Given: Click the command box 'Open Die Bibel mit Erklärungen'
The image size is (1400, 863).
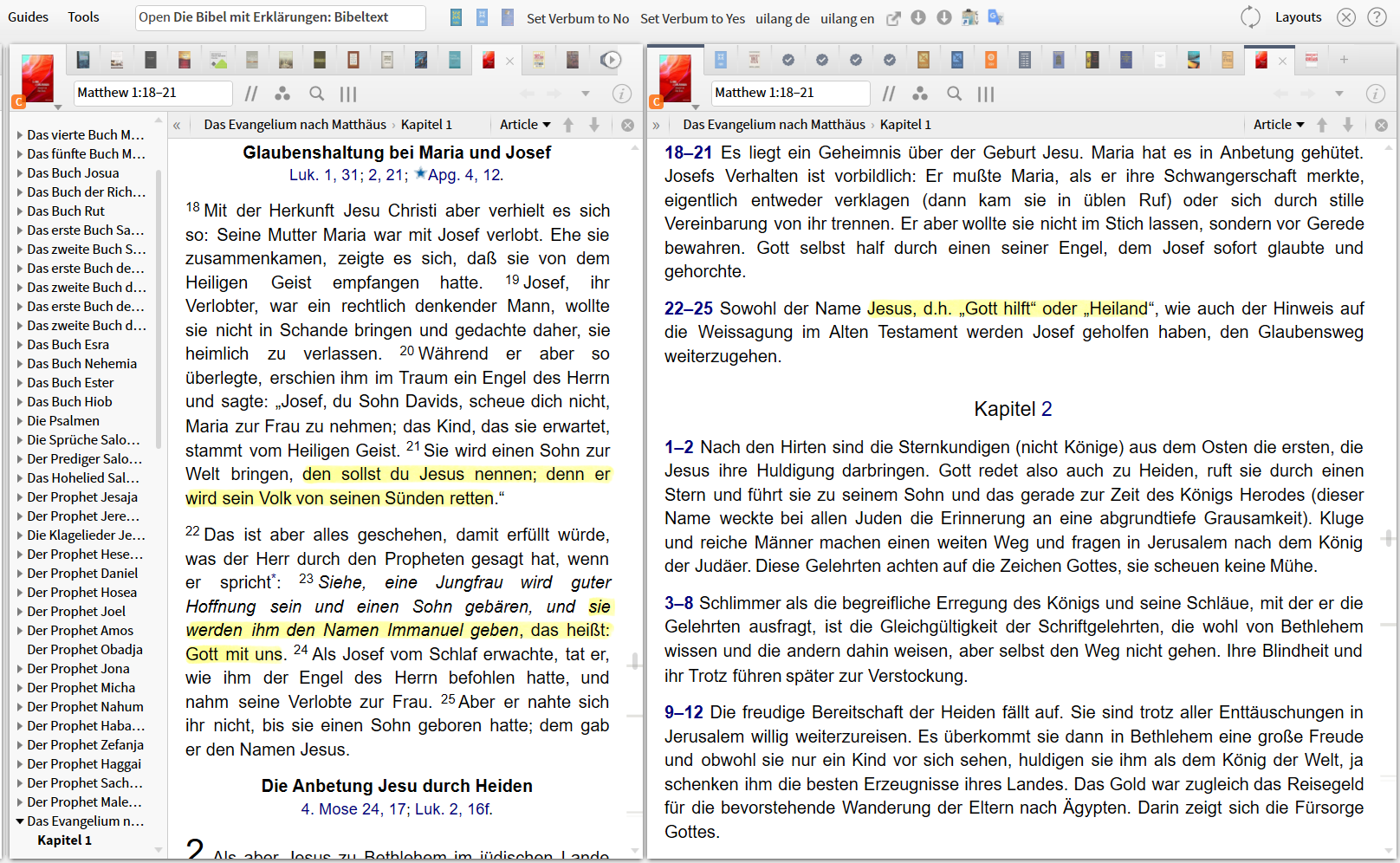Looking at the screenshot, I should (x=280, y=17).
